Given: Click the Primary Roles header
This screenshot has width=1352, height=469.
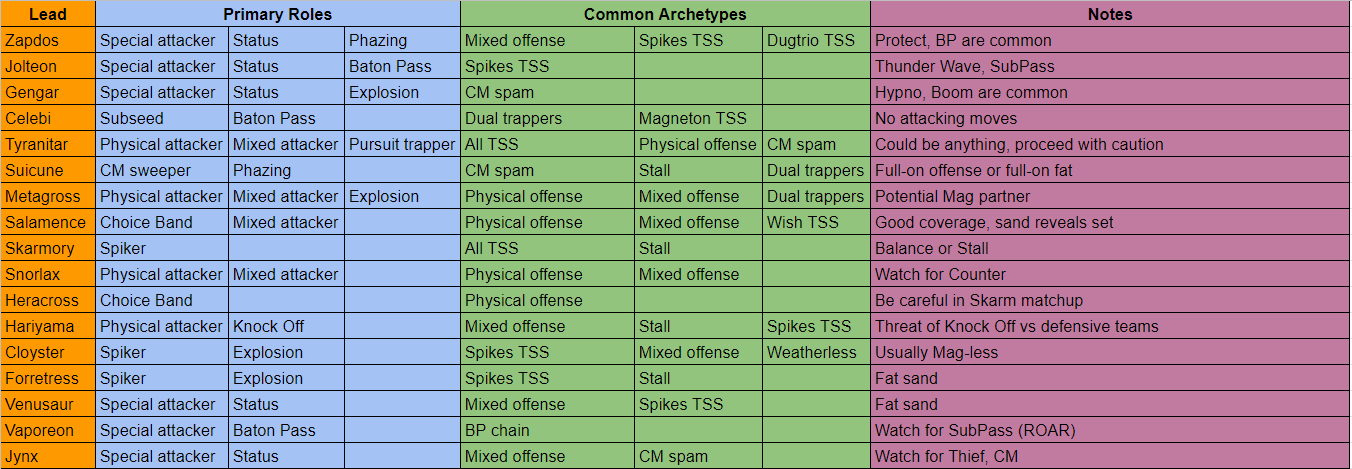Looking at the screenshot, I should 278,14.
